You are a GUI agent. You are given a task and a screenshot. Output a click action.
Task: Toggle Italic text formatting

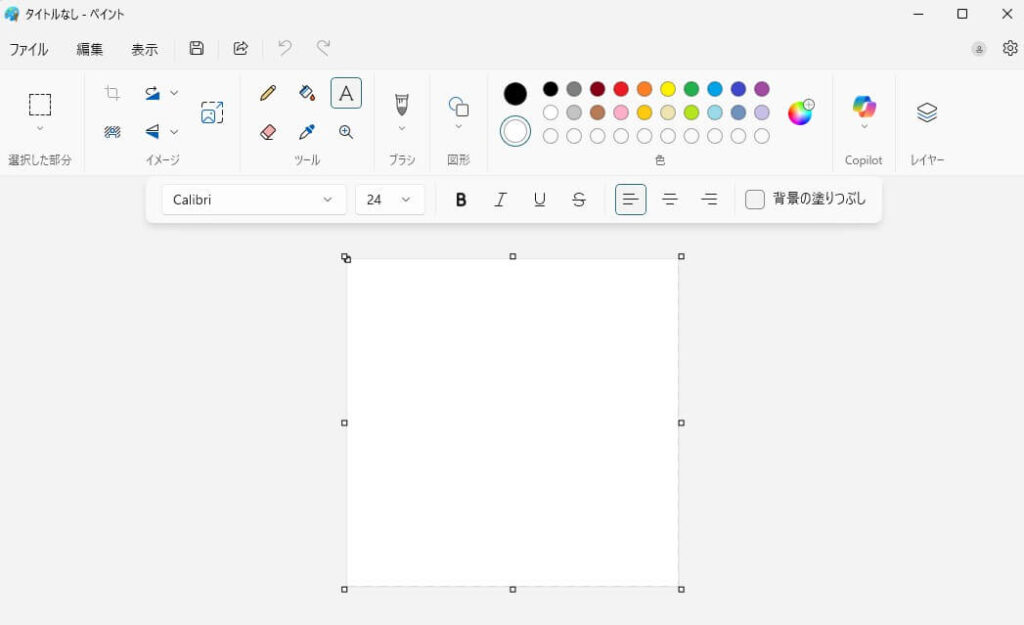point(500,200)
